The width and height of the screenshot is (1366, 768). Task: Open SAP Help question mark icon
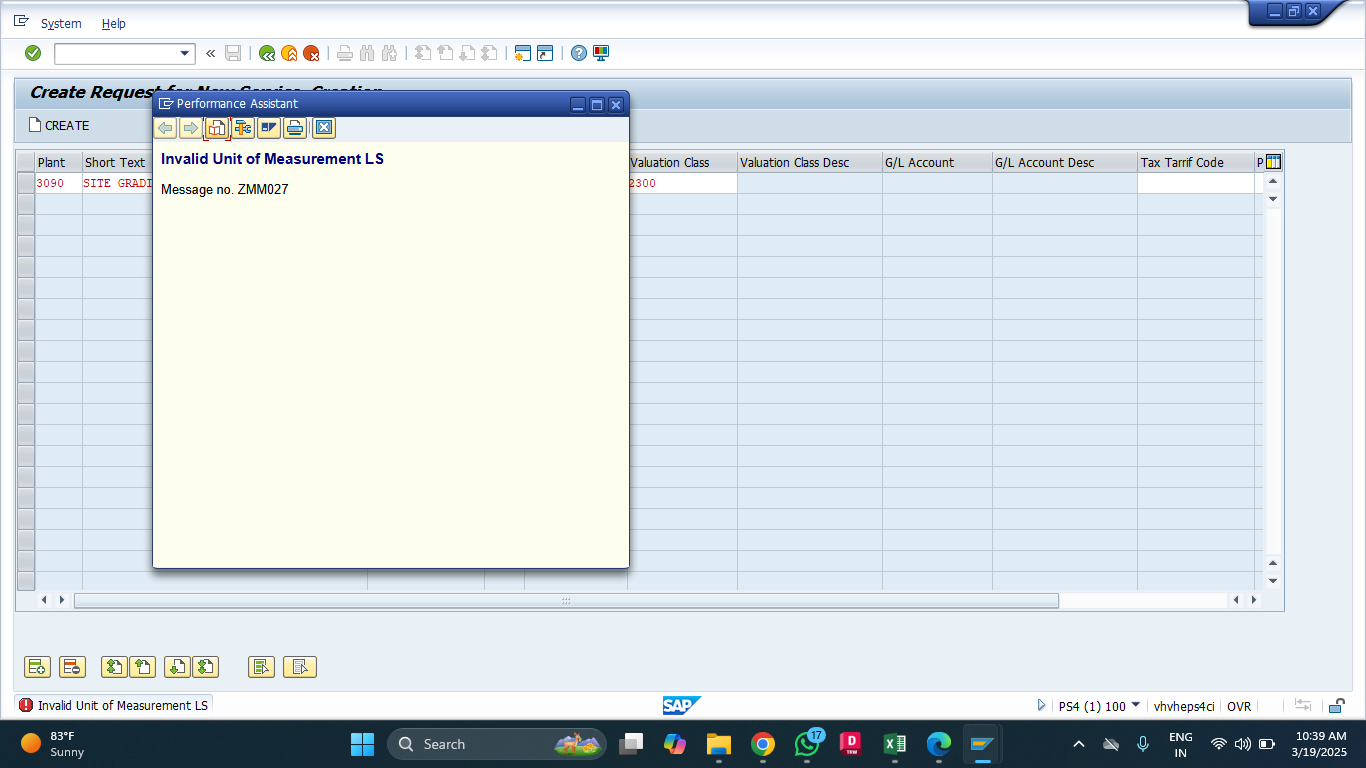point(578,53)
